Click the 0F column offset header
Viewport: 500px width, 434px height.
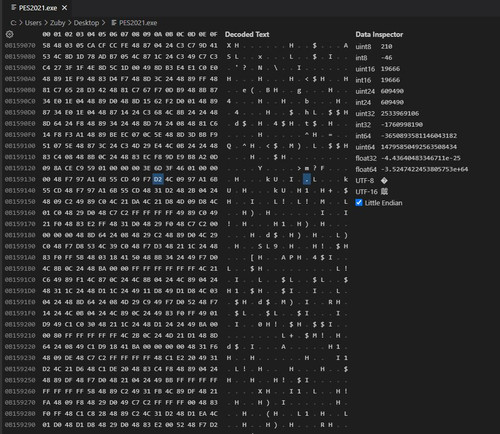coord(213,34)
